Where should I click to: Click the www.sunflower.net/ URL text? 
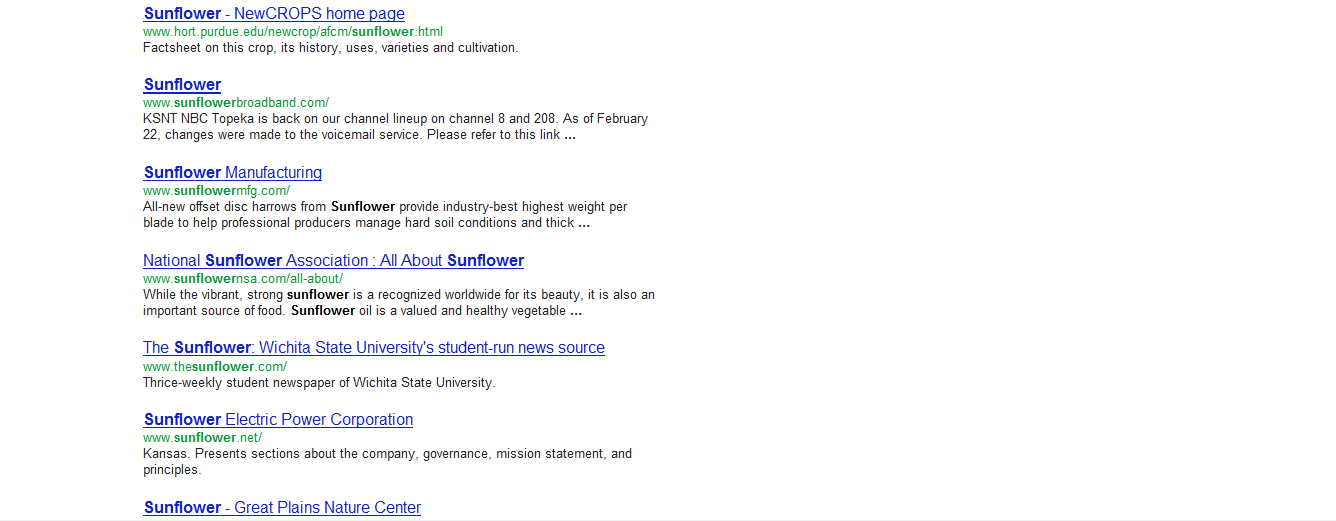[x=202, y=438]
